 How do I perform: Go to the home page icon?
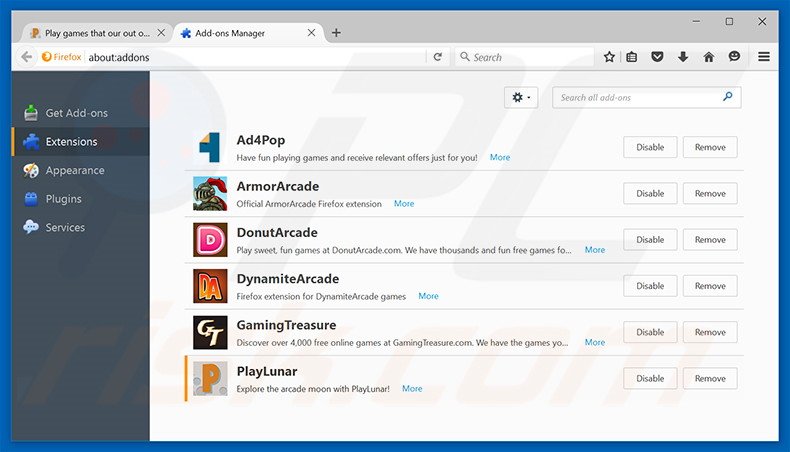point(709,57)
